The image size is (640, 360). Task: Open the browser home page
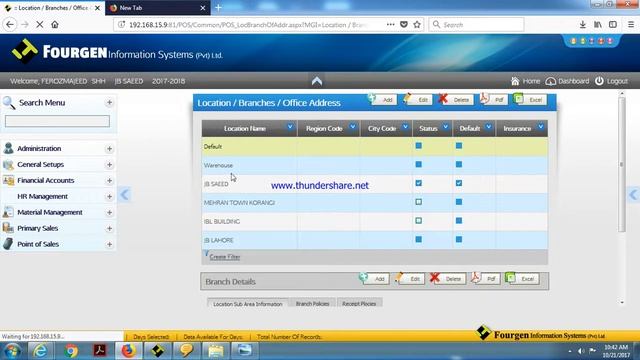pyautogui.click(x=55, y=24)
